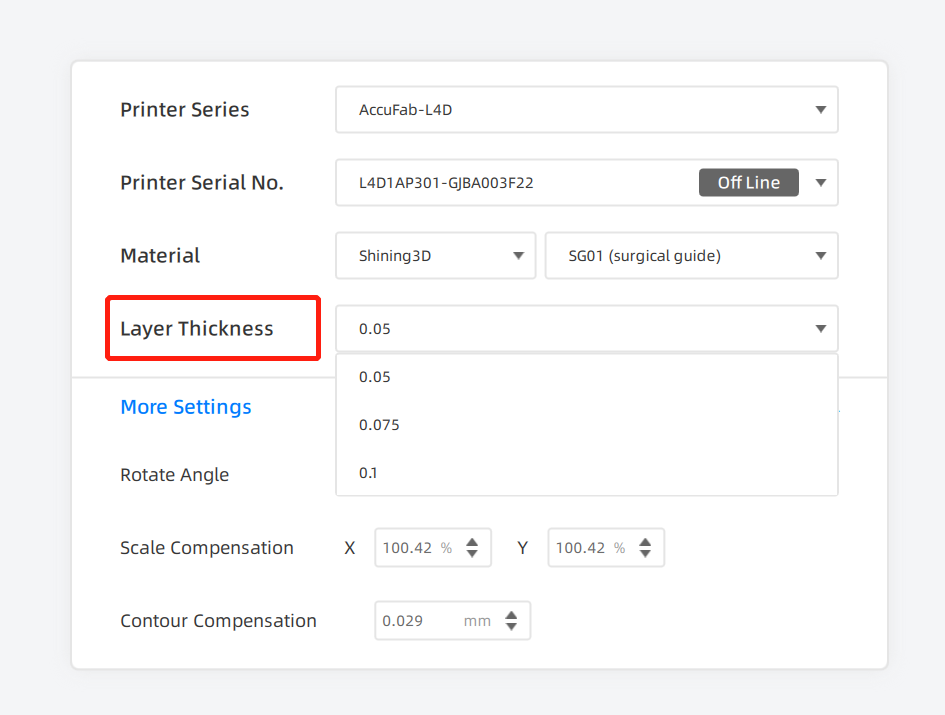Increase Contour Compensation with up arrow

[x=511, y=615]
